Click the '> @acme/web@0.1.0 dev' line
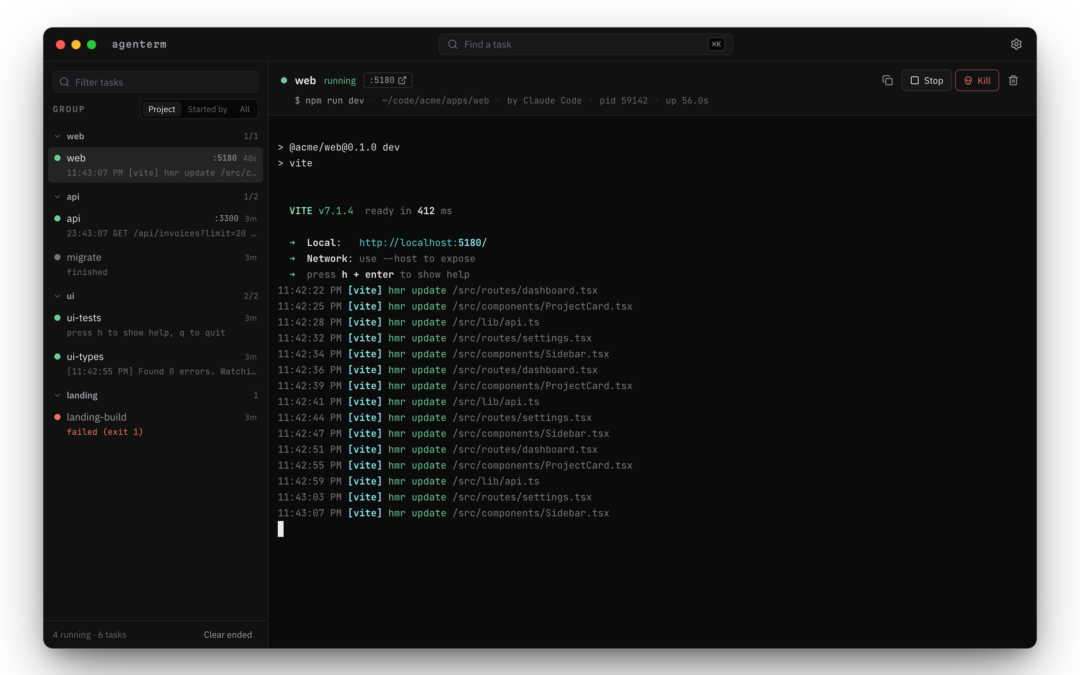This screenshot has height=675, width=1080. point(339,147)
